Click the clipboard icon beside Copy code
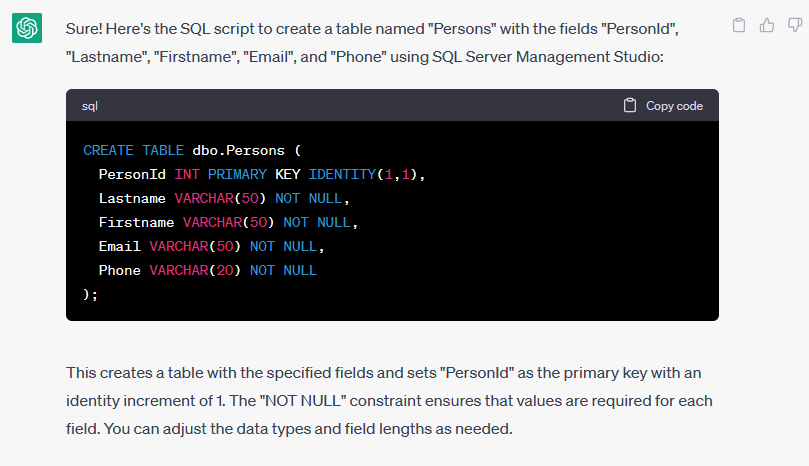This screenshot has height=466, width=809. point(630,105)
